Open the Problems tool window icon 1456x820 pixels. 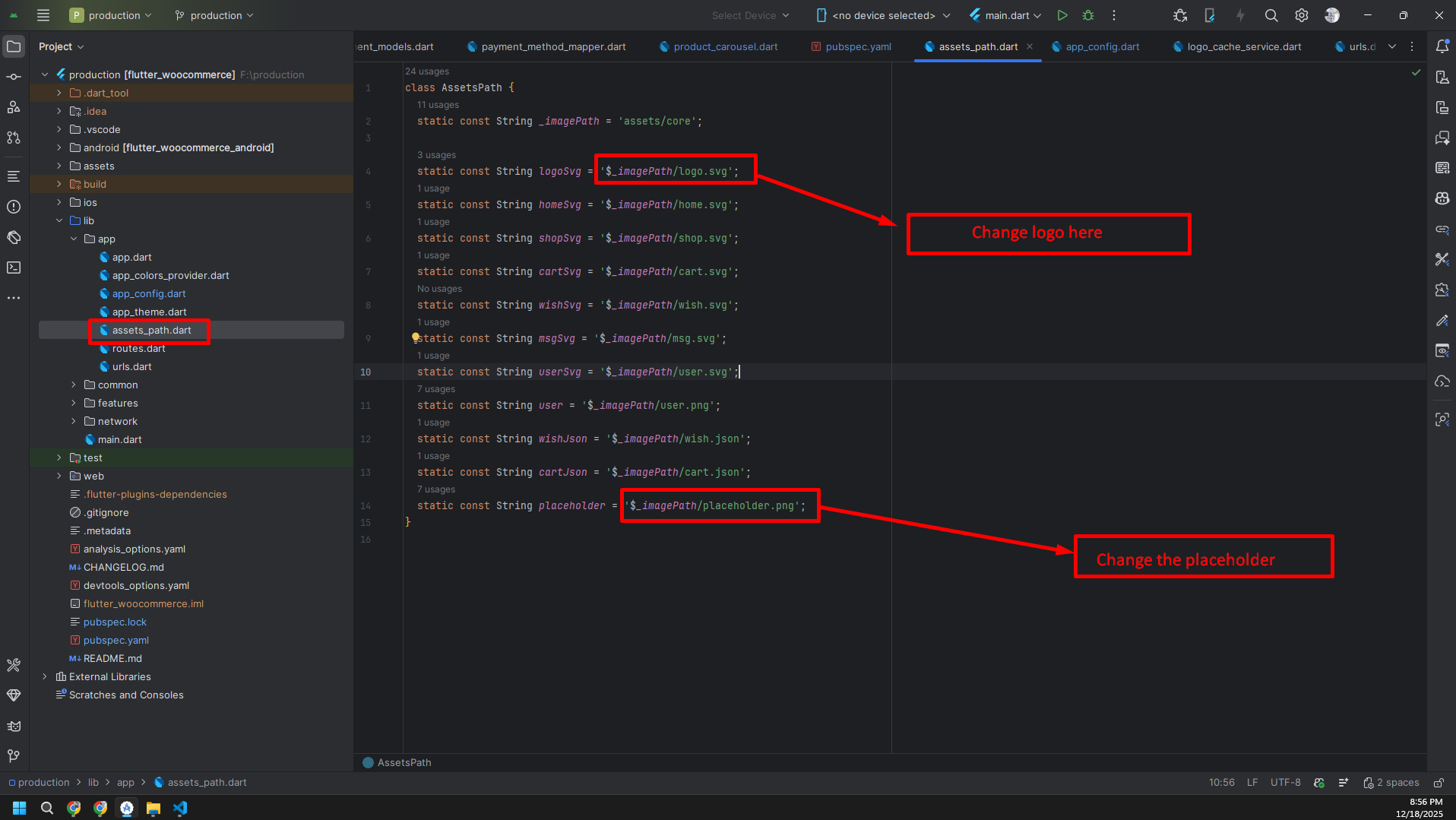coord(14,207)
